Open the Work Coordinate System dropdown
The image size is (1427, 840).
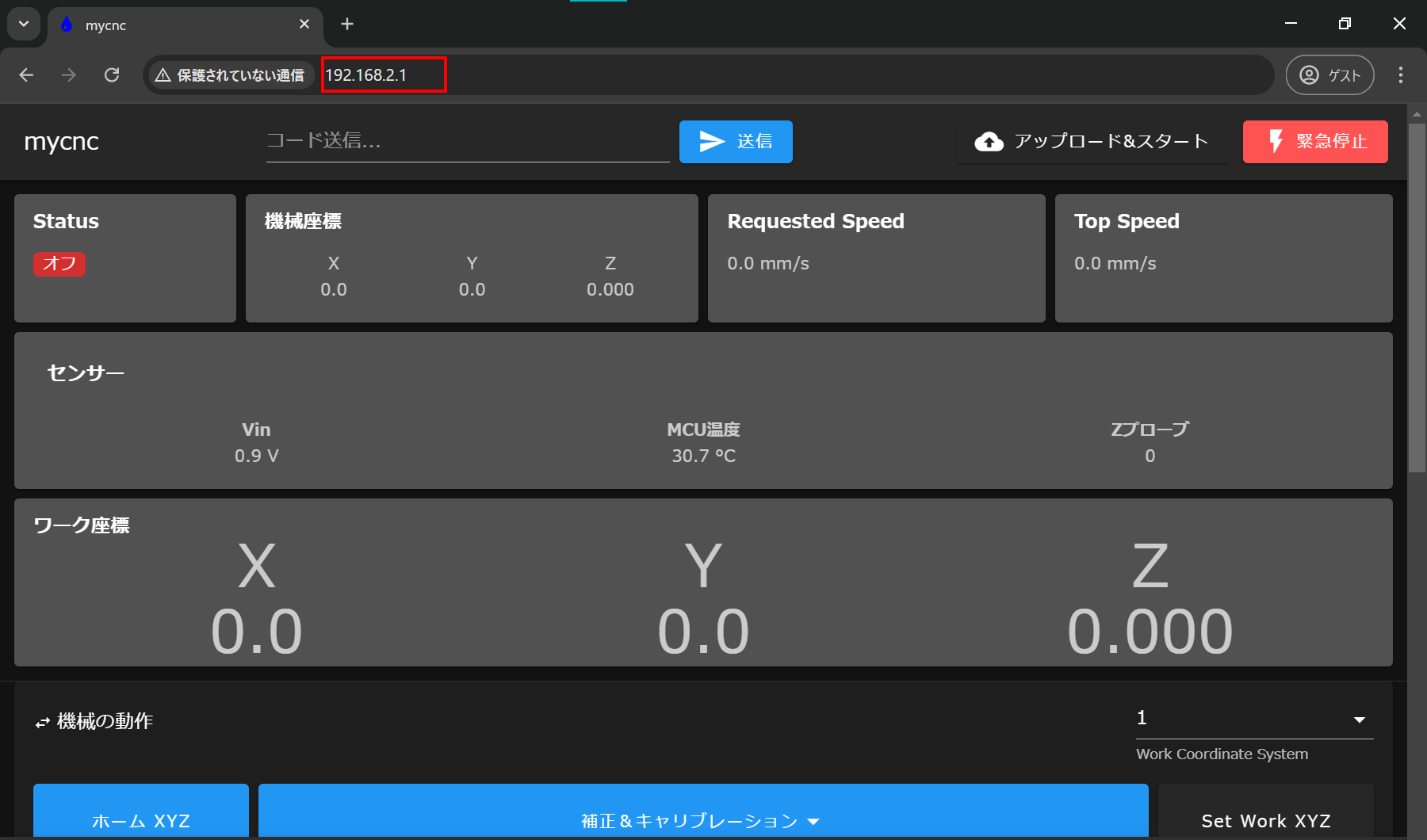pos(1254,720)
